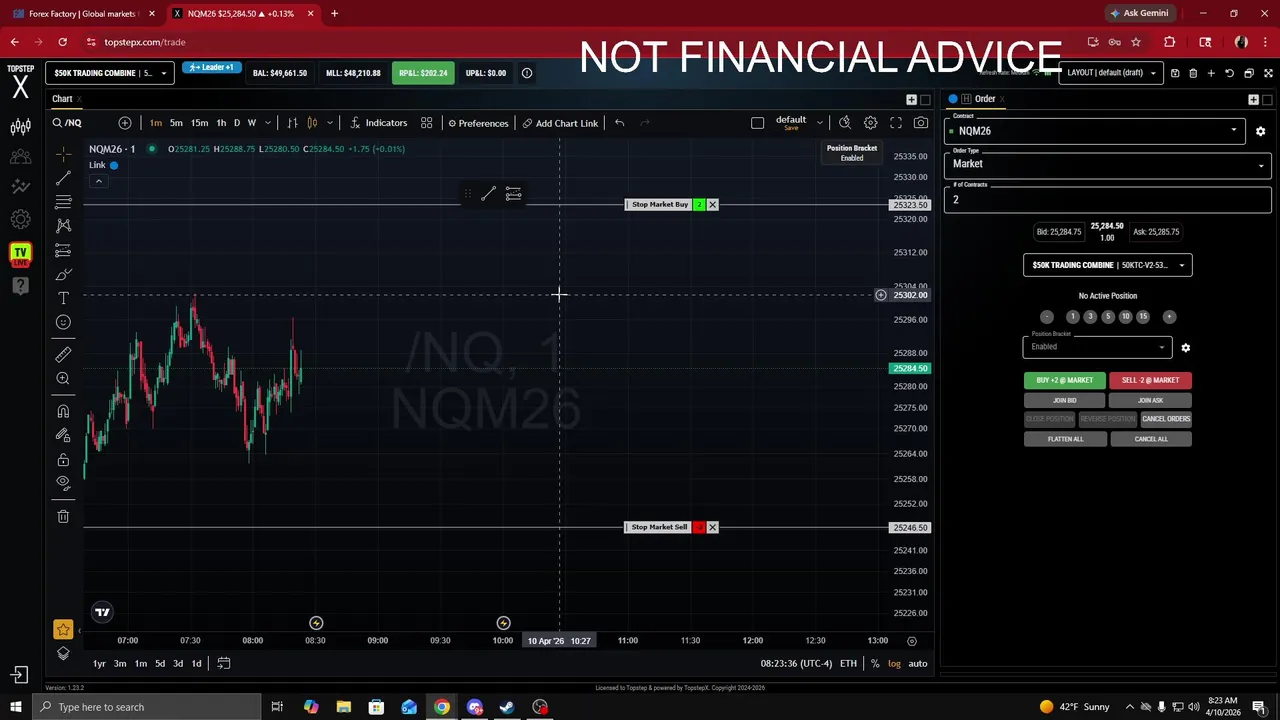Click the compare or add symbol plus icon
1280x720 pixels.
125,123
